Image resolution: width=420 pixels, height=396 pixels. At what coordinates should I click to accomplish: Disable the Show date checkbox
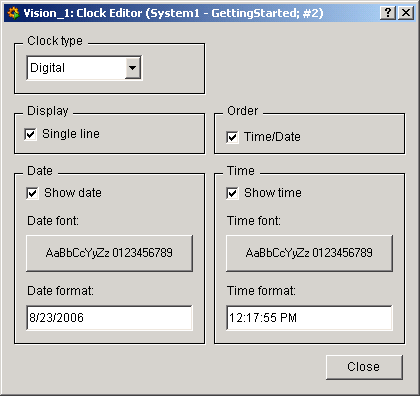pos(32,193)
